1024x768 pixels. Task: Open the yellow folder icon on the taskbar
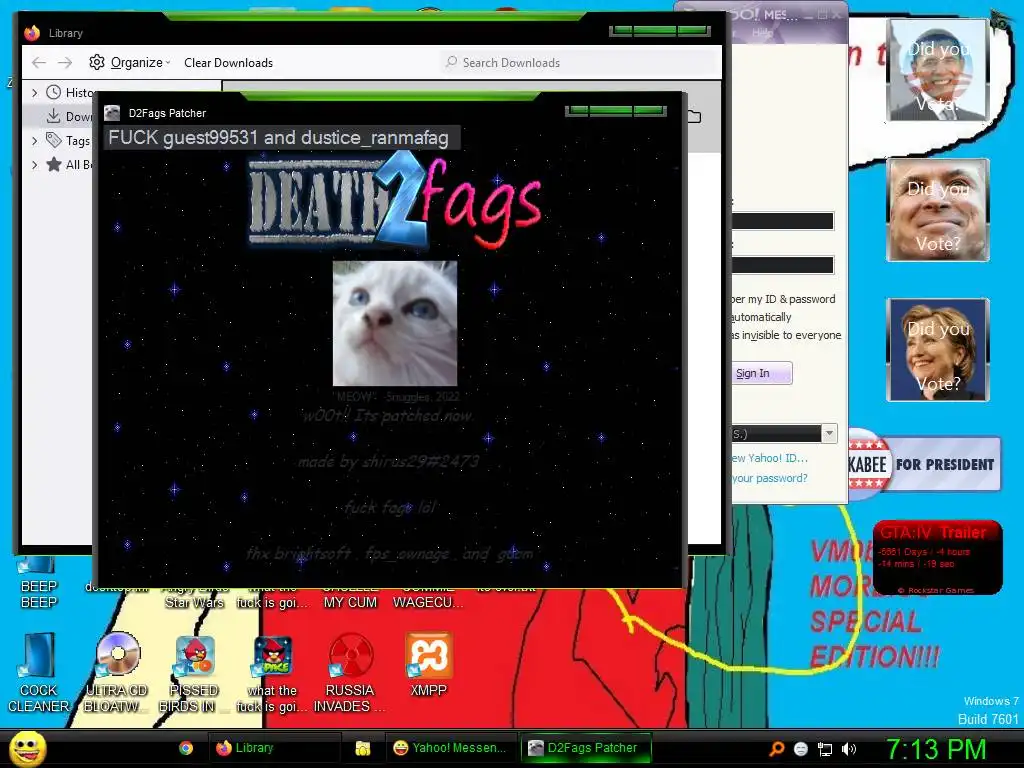coord(363,748)
